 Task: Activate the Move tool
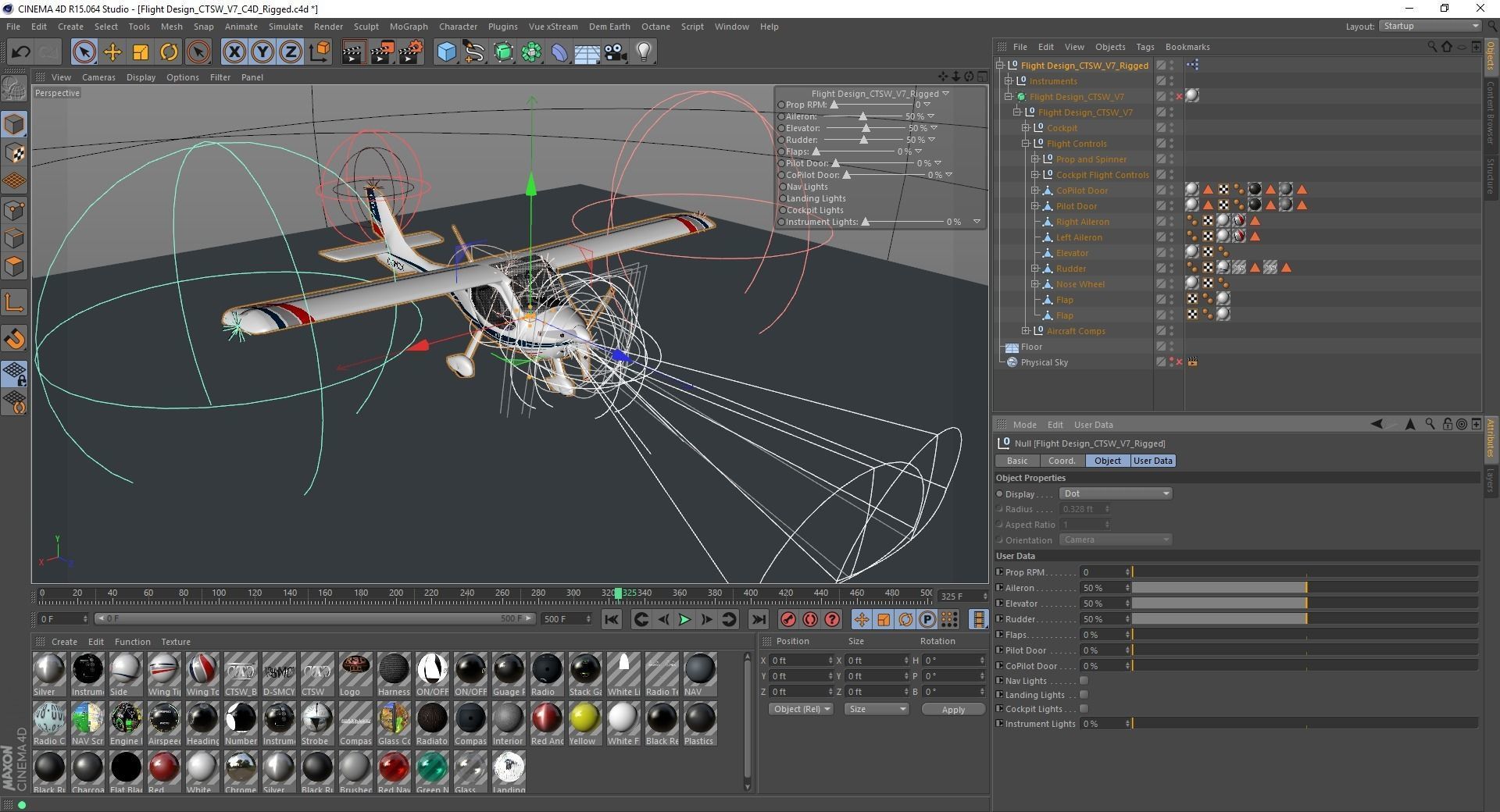(x=112, y=52)
